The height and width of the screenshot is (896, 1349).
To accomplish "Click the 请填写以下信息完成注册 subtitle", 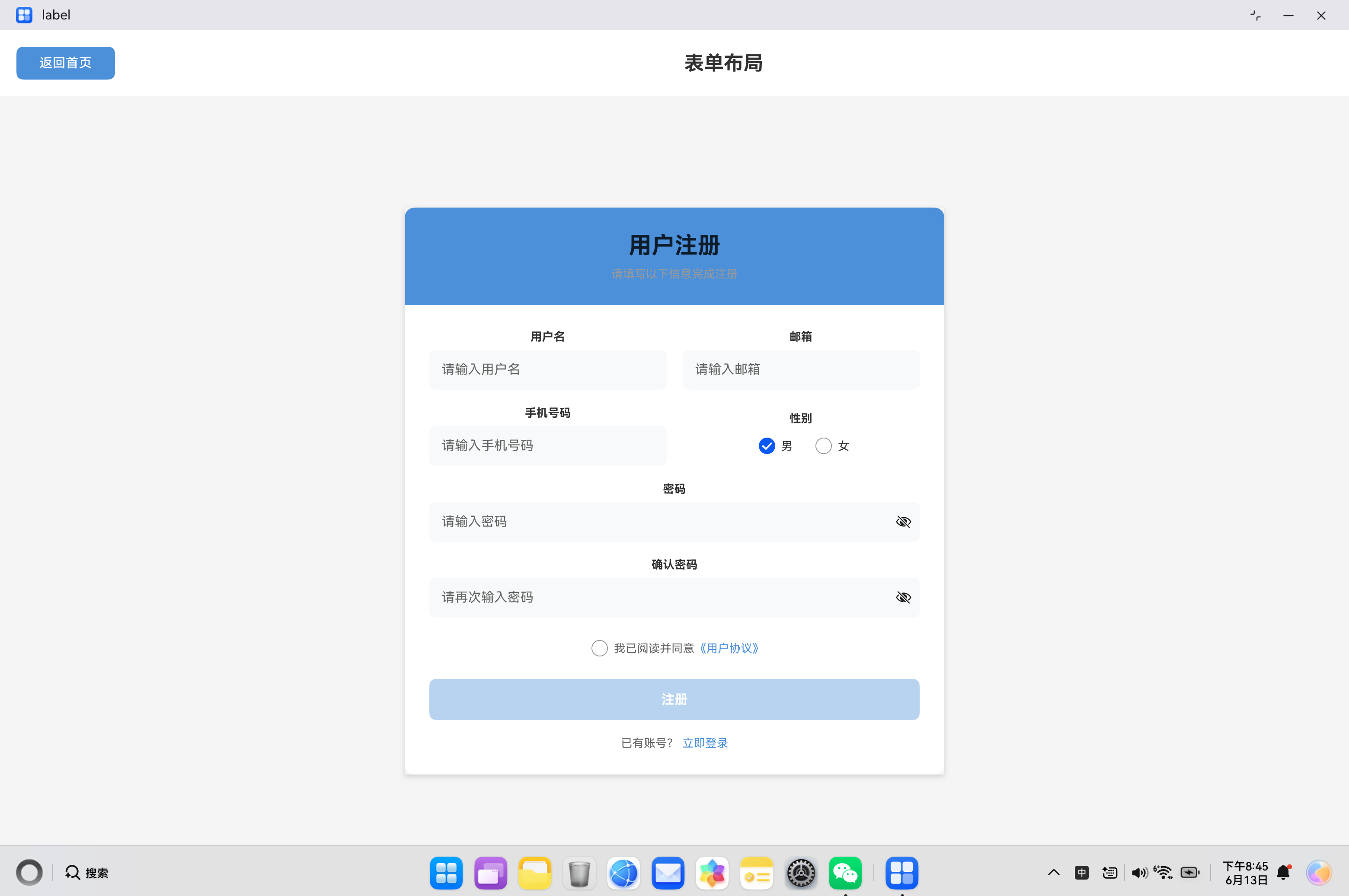I will (x=674, y=274).
